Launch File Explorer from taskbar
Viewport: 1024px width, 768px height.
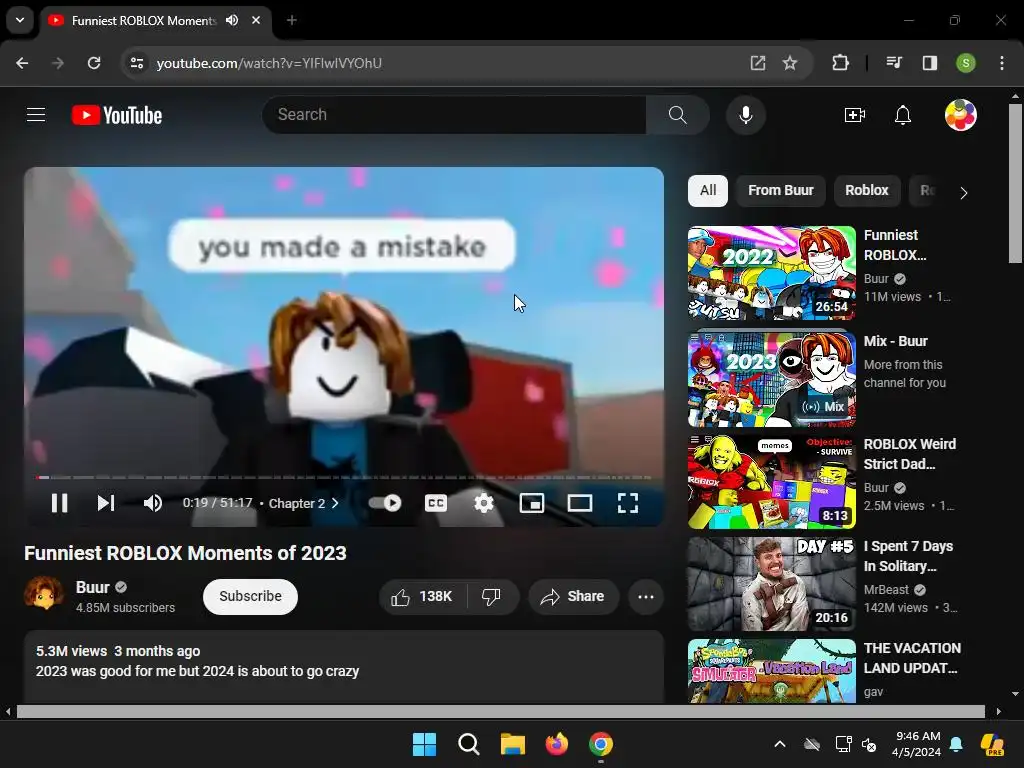coord(513,744)
